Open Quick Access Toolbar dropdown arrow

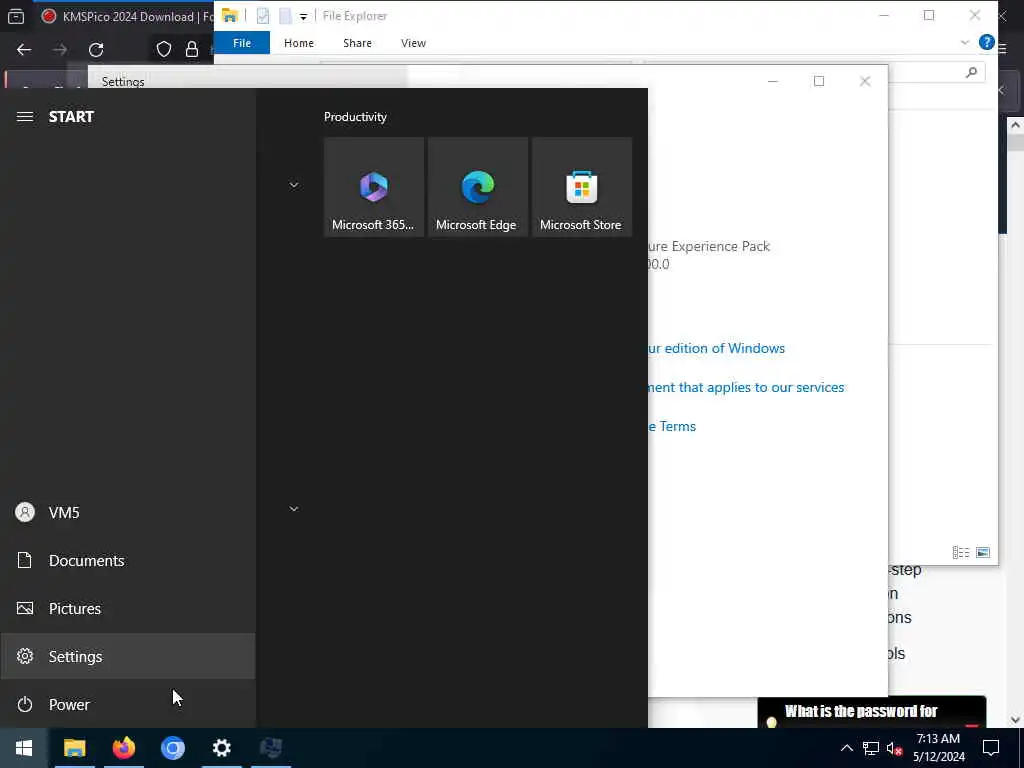pyautogui.click(x=303, y=17)
